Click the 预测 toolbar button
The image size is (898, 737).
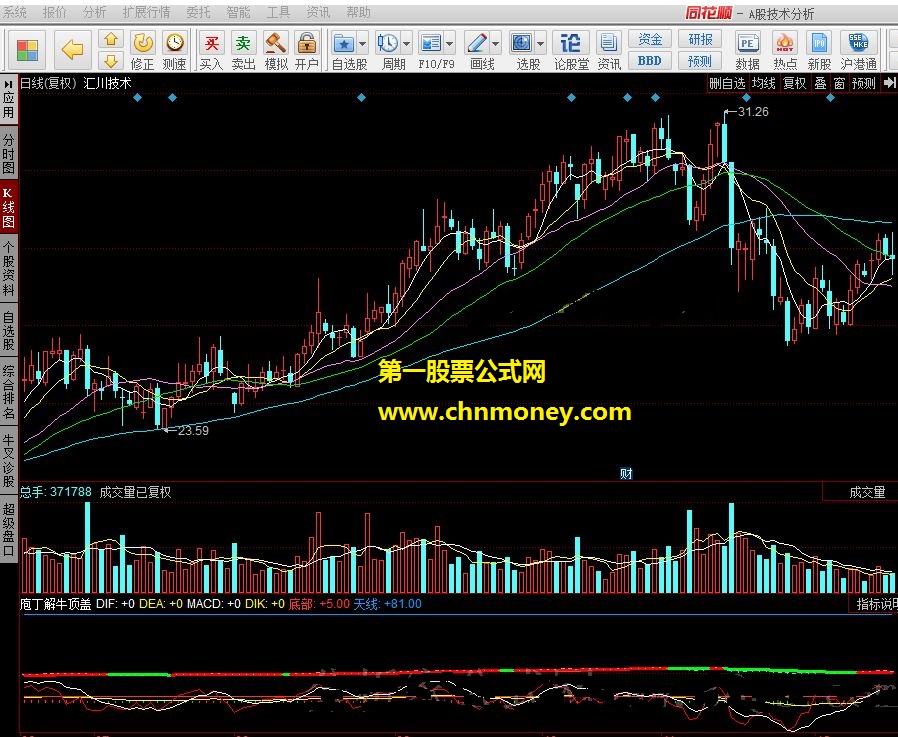coord(700,60)
